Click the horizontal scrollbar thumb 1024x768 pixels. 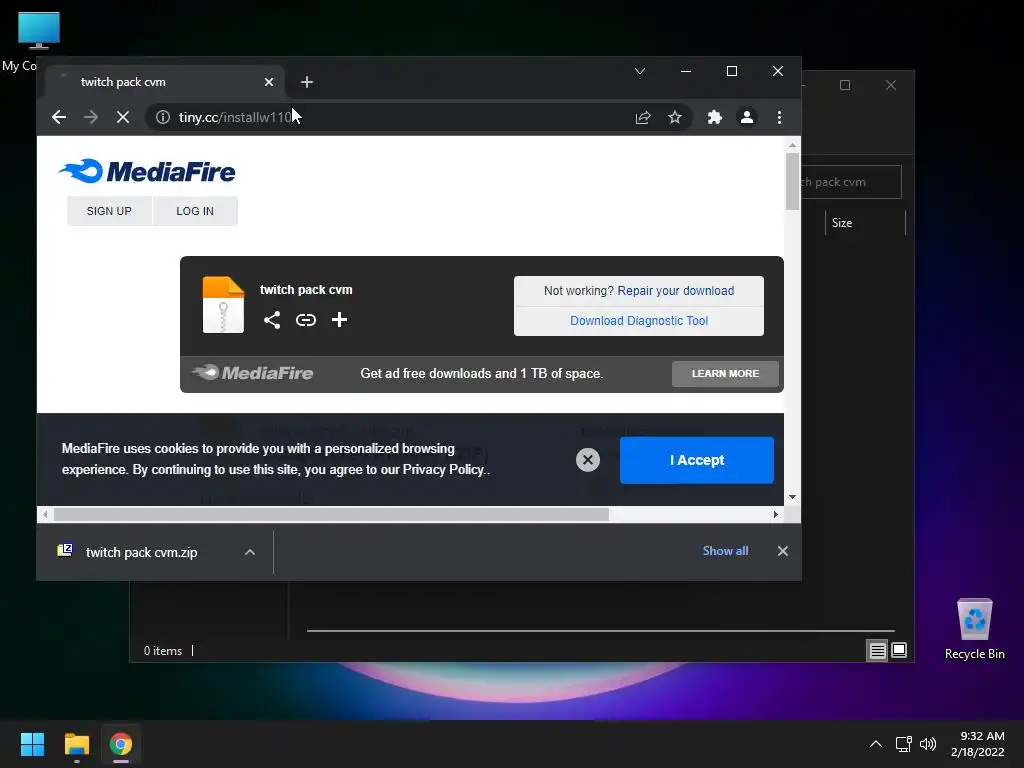pyautogui.click(x=331, y=515)
